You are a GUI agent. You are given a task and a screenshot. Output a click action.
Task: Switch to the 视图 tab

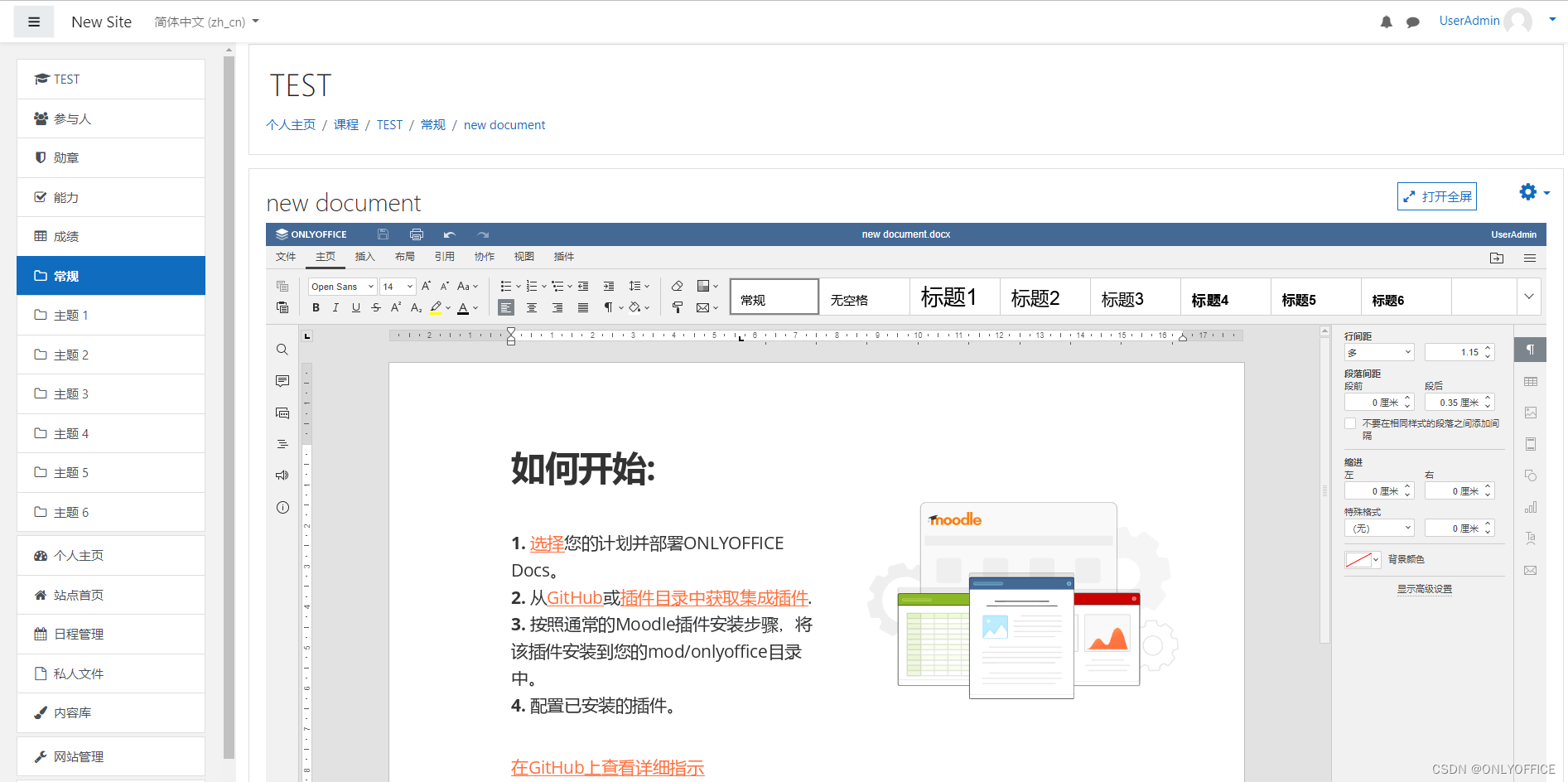click(524, 257)
